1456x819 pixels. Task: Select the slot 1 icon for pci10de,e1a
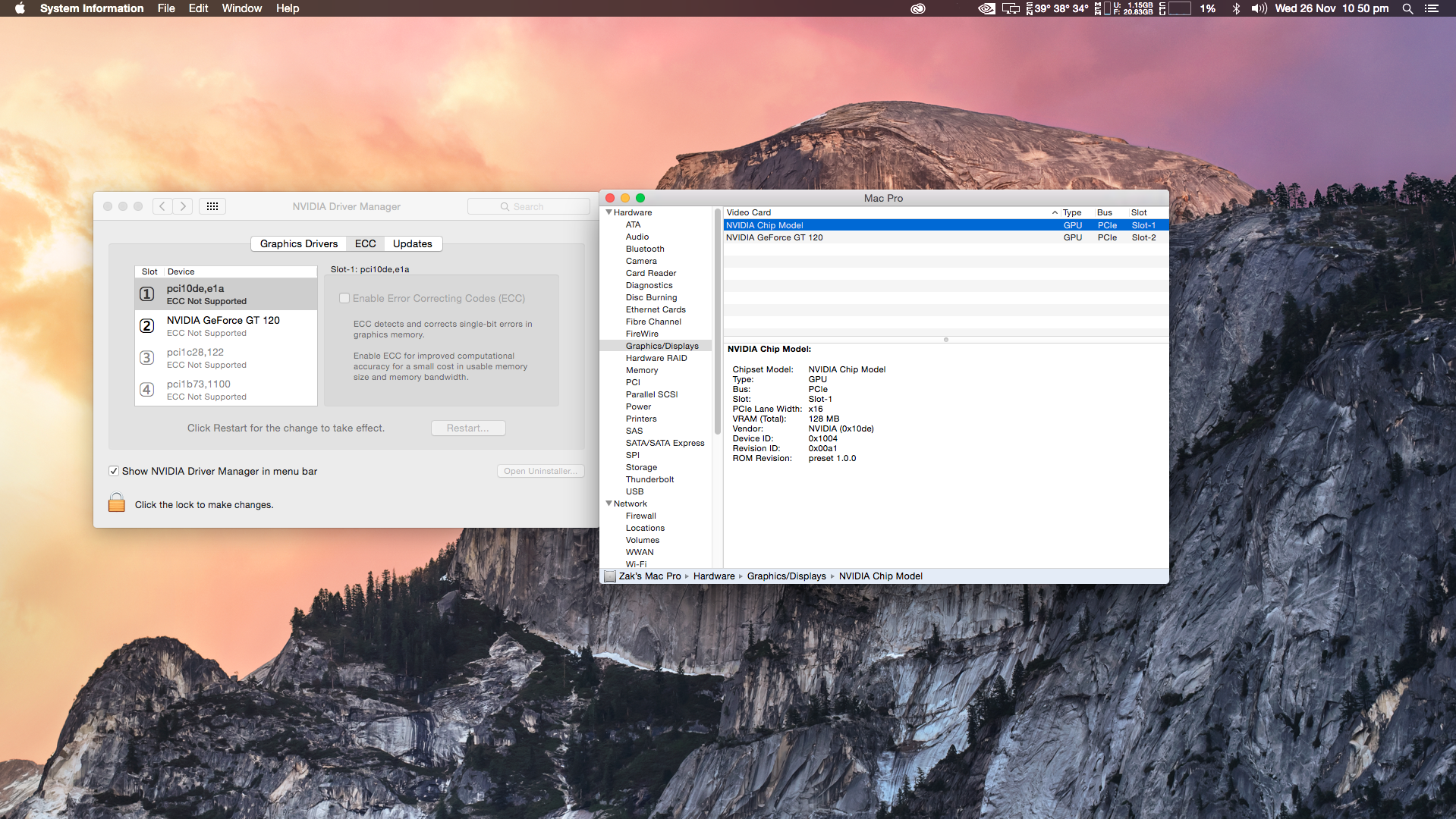[x=147, y=294]
